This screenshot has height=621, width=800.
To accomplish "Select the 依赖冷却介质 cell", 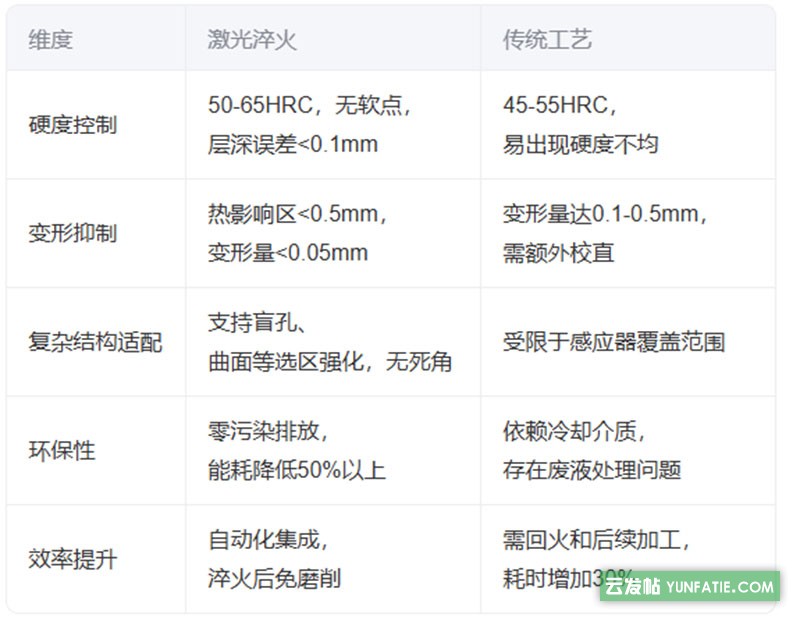I will 575,450.
